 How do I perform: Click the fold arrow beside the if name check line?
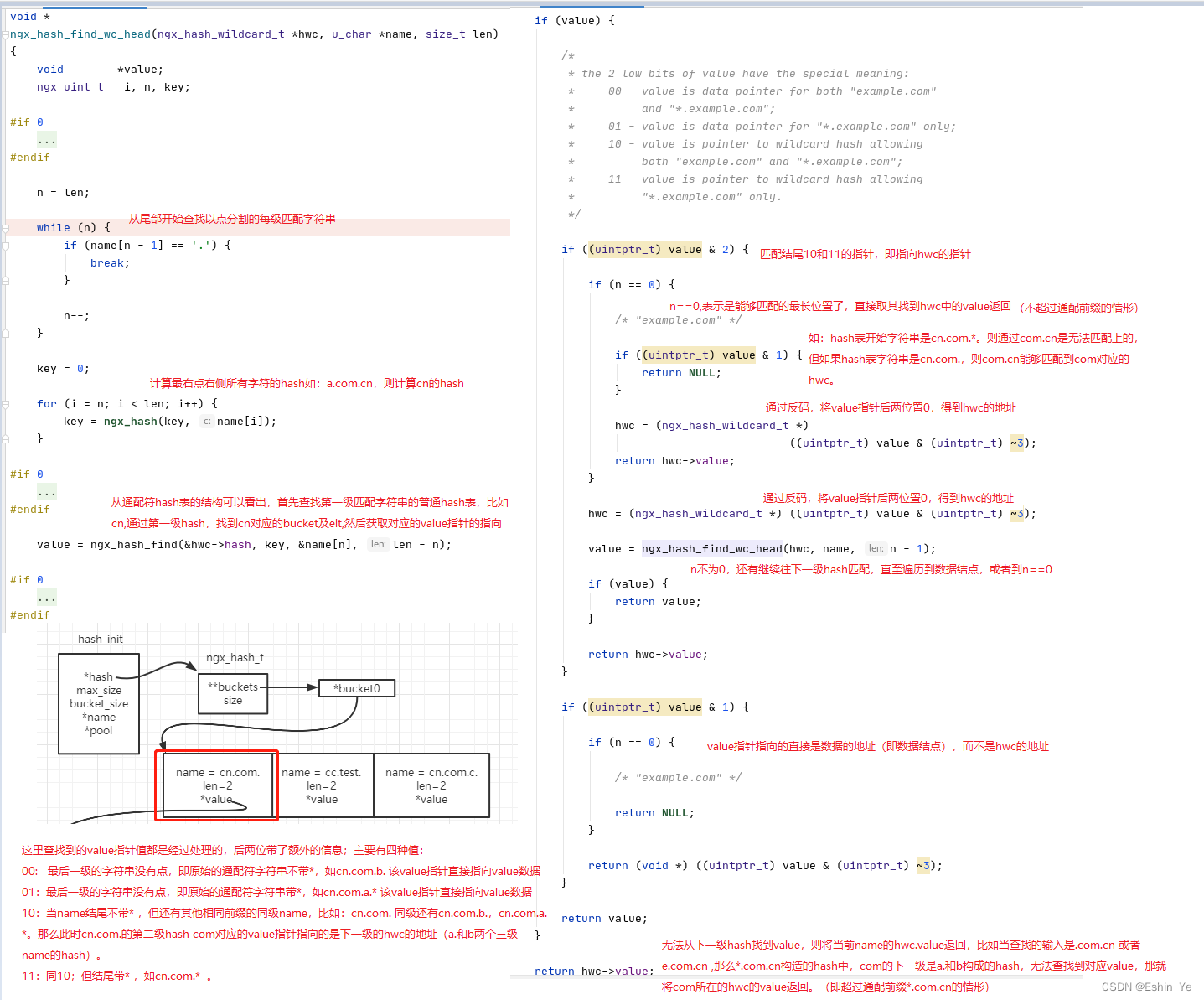[x=7, y=245]
